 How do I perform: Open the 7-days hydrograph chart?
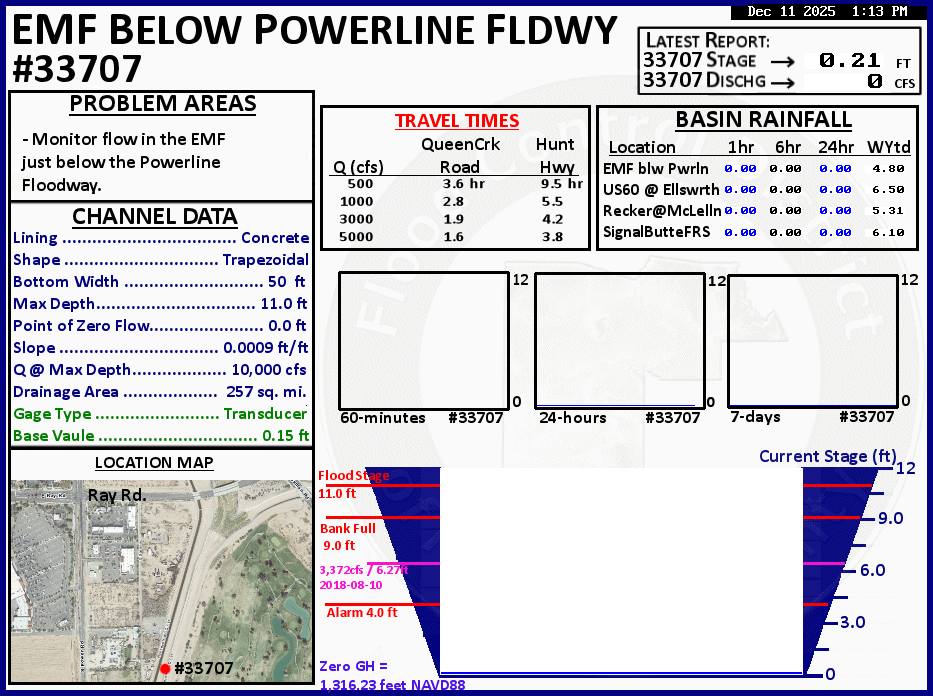(x=812, y=340)
